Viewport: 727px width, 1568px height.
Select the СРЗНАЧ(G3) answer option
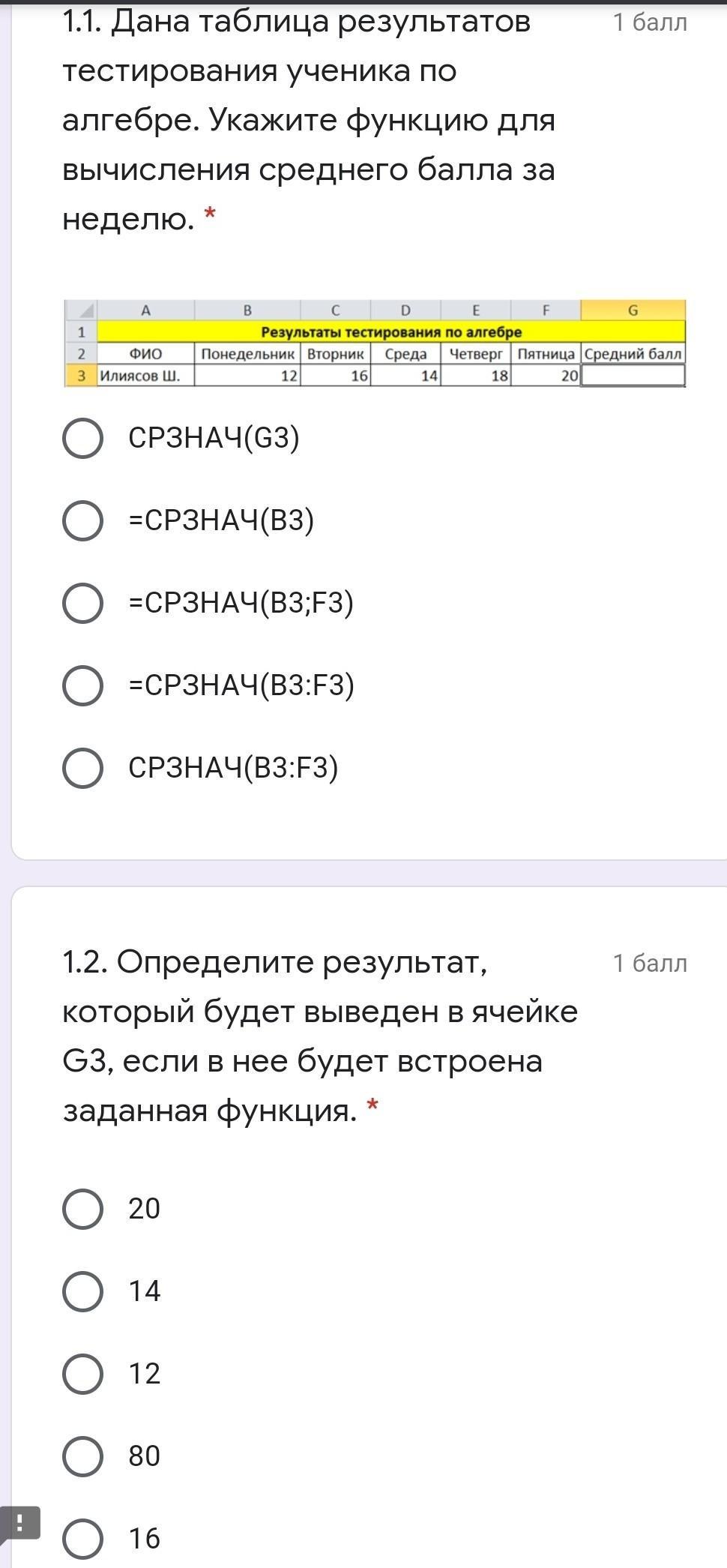(82, 438)
